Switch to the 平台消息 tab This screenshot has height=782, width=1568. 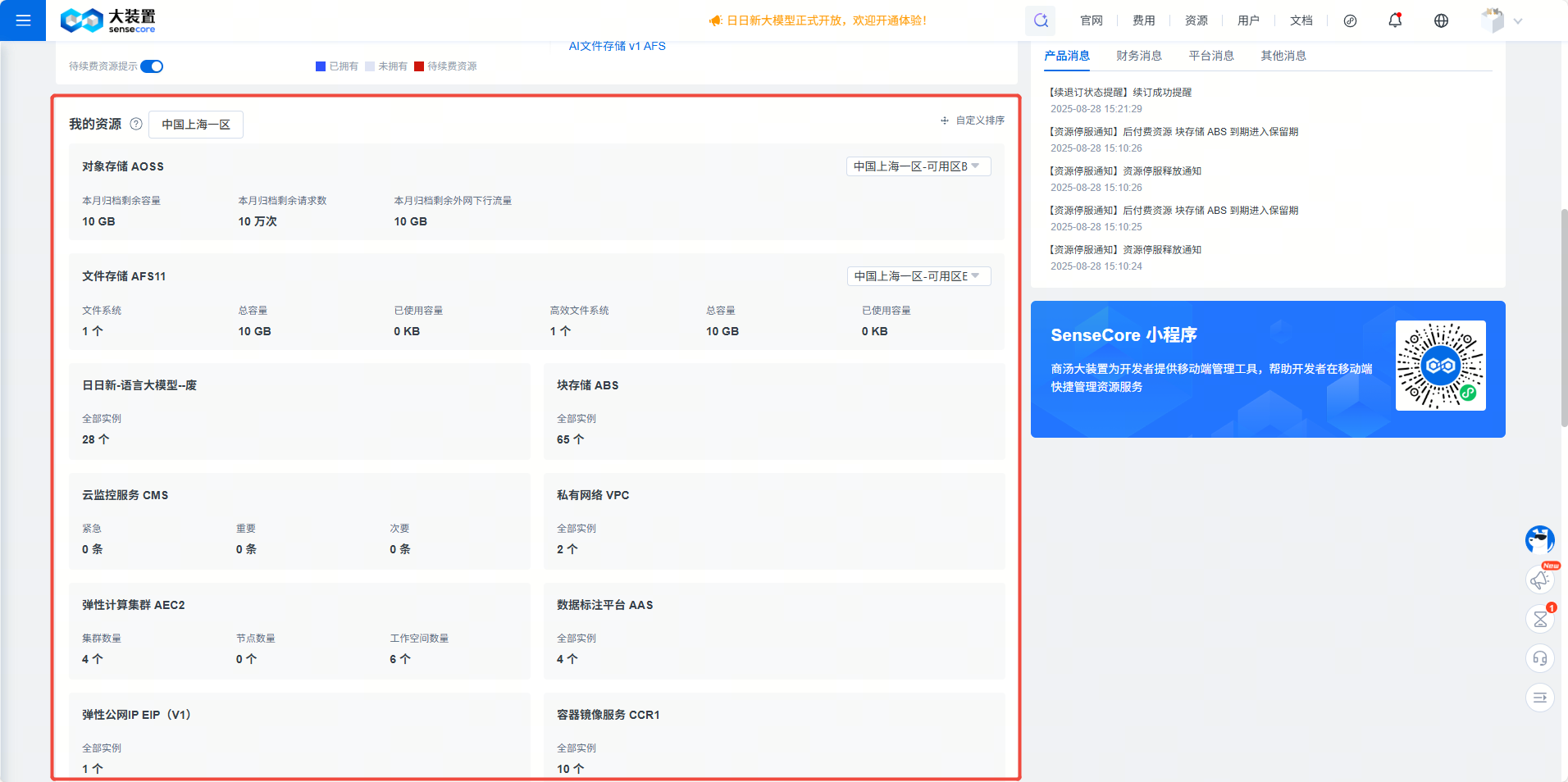coord(1210,56)
